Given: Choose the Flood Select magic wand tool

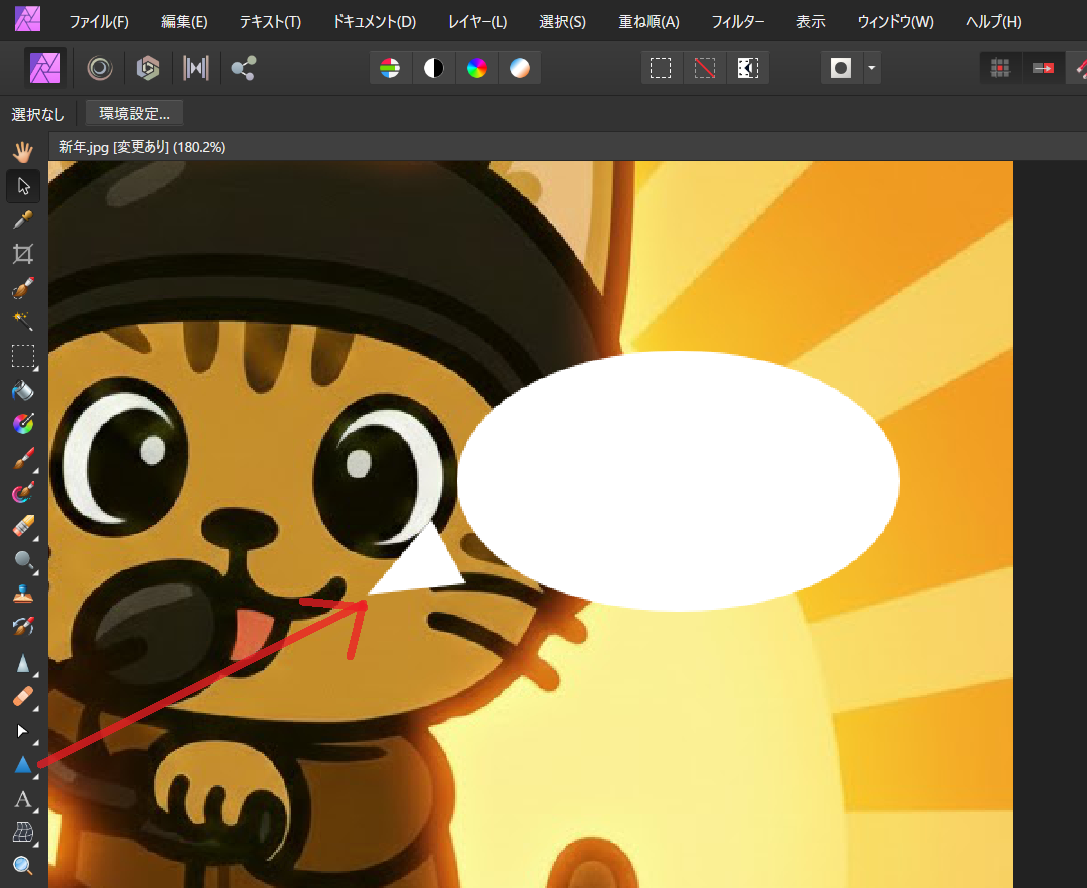Looking at the screenshot, I should (23, 322).
